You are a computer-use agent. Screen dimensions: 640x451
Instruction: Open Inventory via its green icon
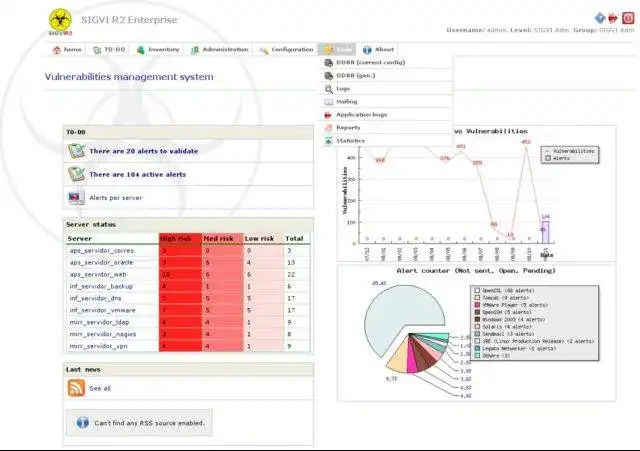click(x=140, y=50)
